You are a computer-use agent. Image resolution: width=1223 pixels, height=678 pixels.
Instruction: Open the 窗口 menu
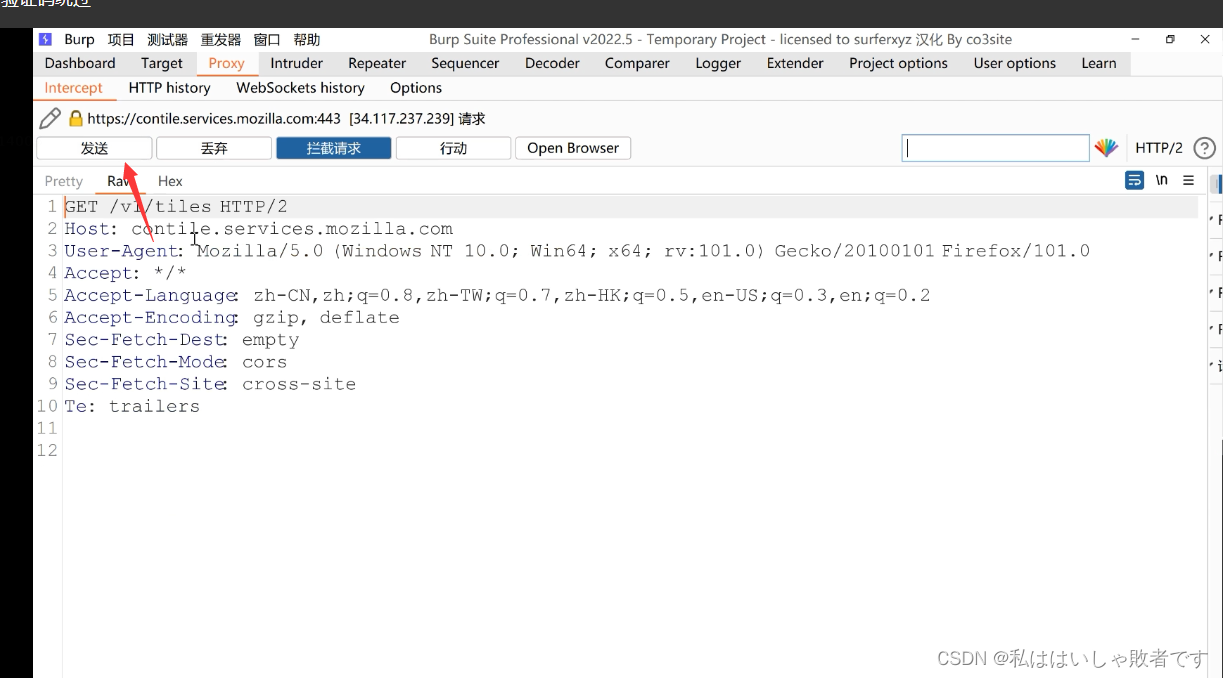tap(267, 40)
